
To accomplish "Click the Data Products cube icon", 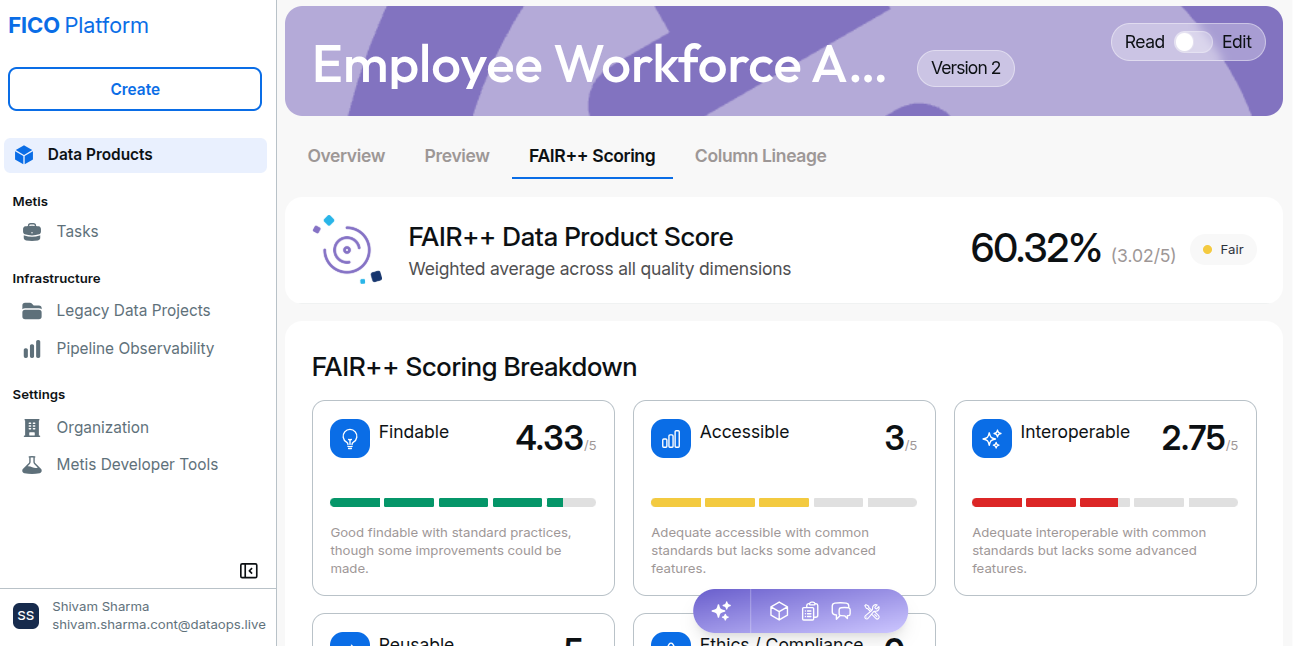I will pyautogui.click(x=25, y=155).
